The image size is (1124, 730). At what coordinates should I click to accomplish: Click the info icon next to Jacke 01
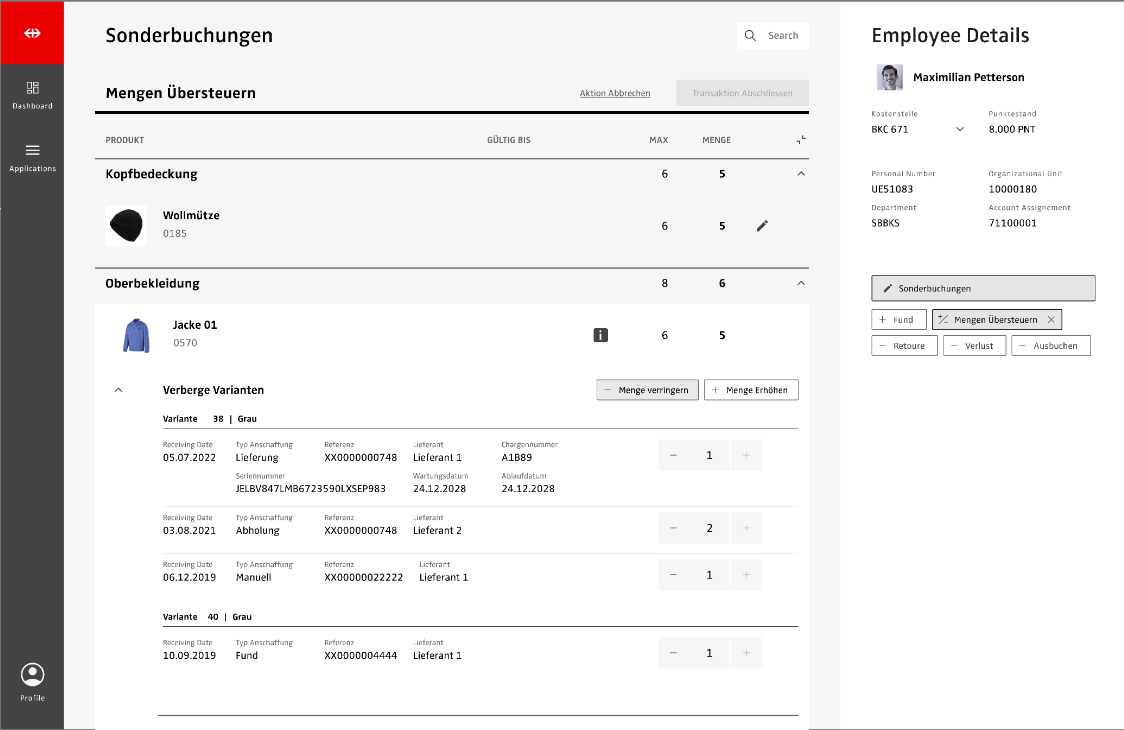(600, 336)
